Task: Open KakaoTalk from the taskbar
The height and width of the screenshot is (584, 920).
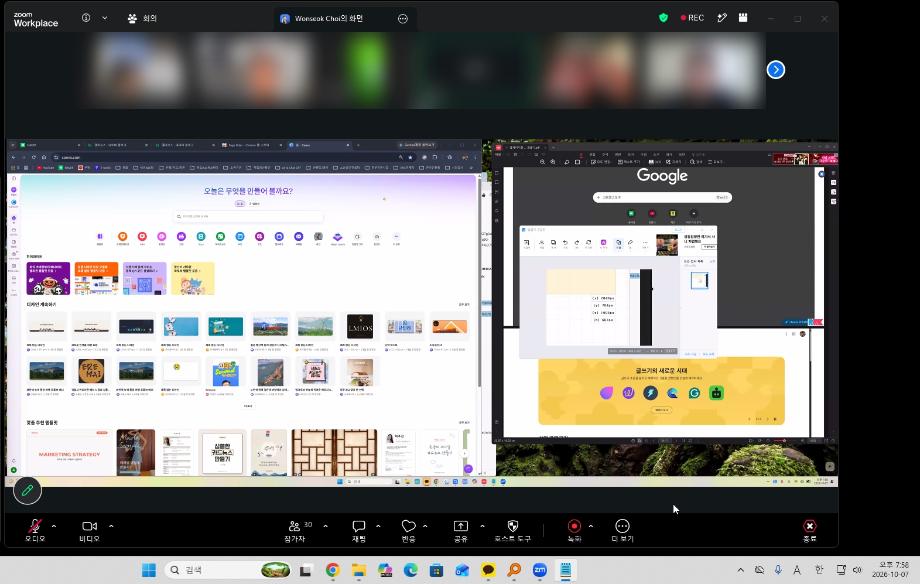Action: 488,570
